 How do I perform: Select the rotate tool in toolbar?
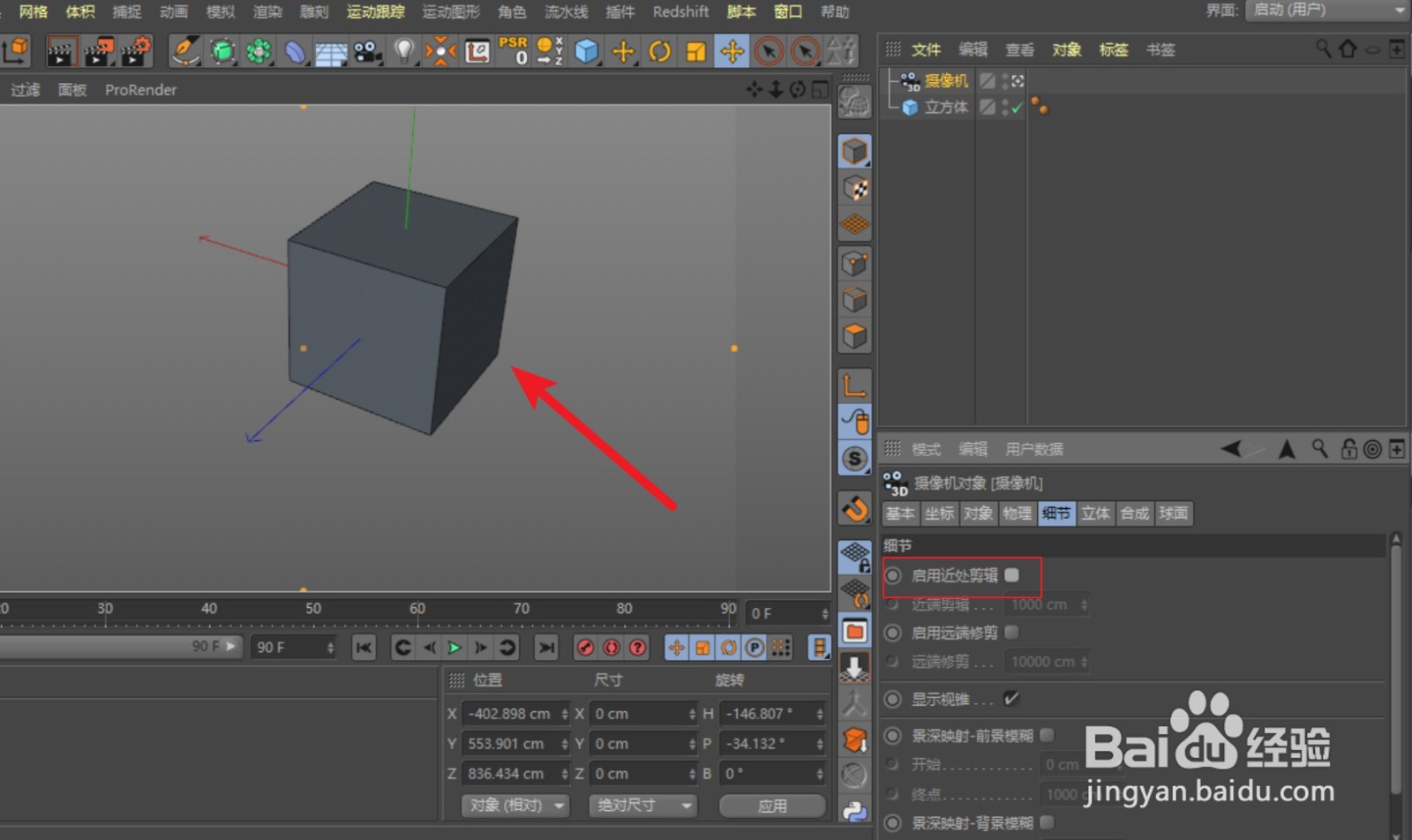(x=659, y=51)
